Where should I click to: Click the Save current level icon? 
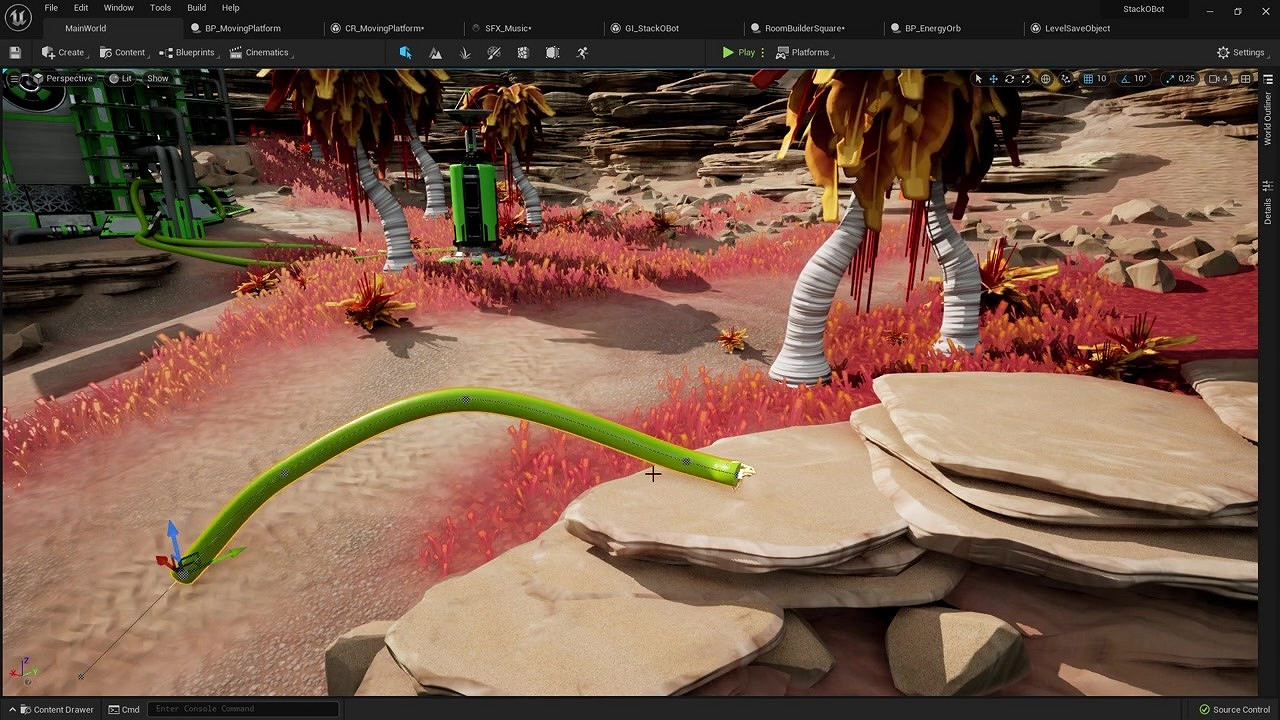(x=15, y=52)
